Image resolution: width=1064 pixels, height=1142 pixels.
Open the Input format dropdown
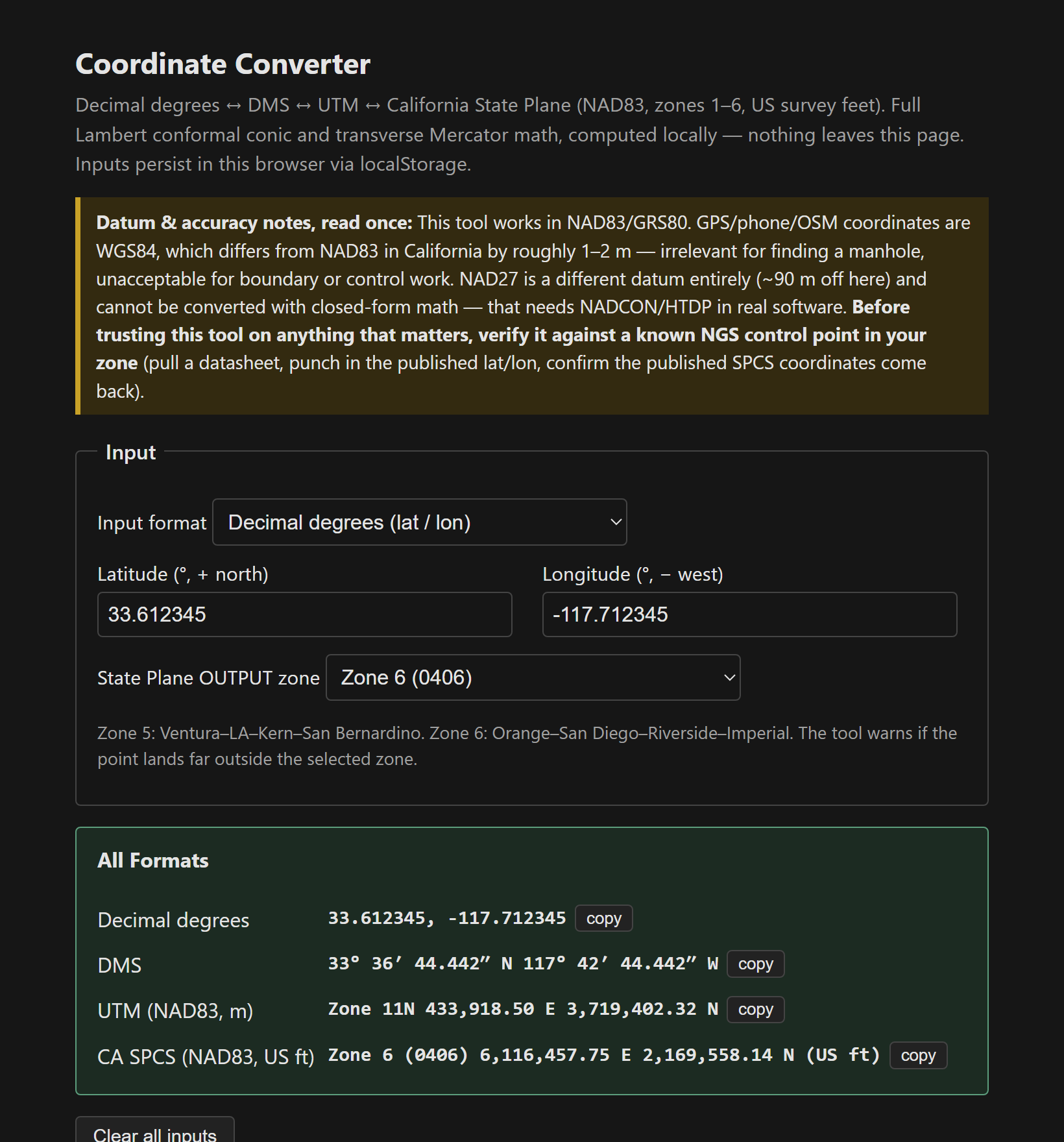click(x=419, y=522)
